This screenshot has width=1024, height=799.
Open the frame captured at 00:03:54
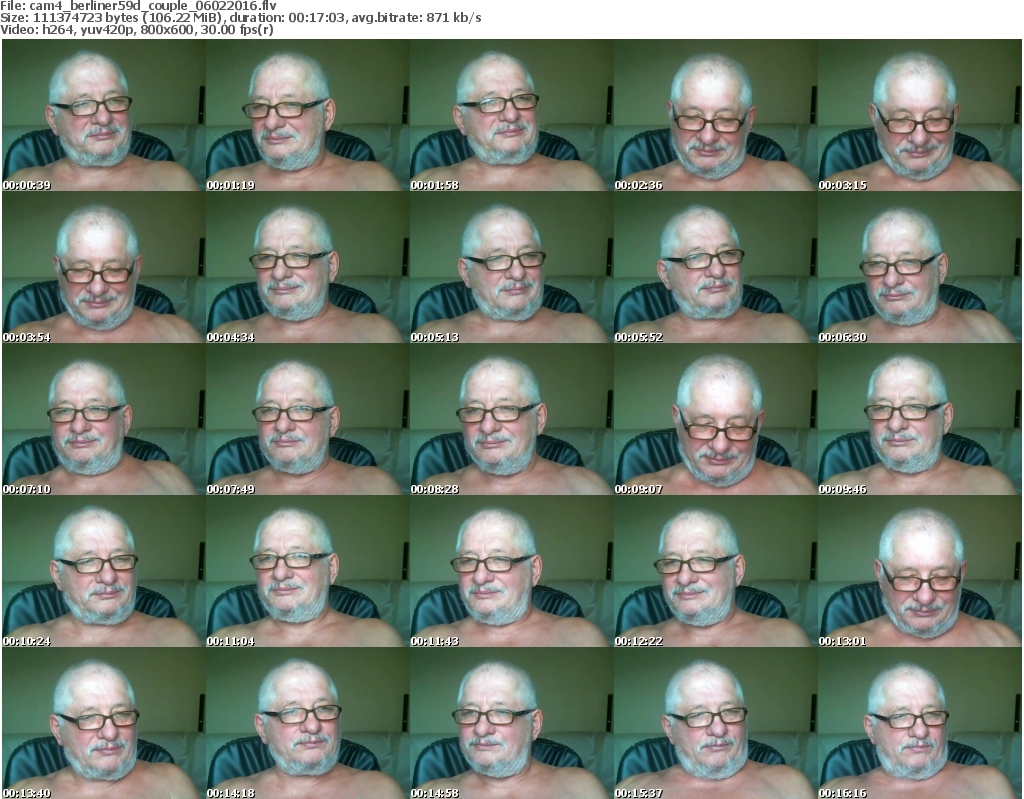coord(103,267)
